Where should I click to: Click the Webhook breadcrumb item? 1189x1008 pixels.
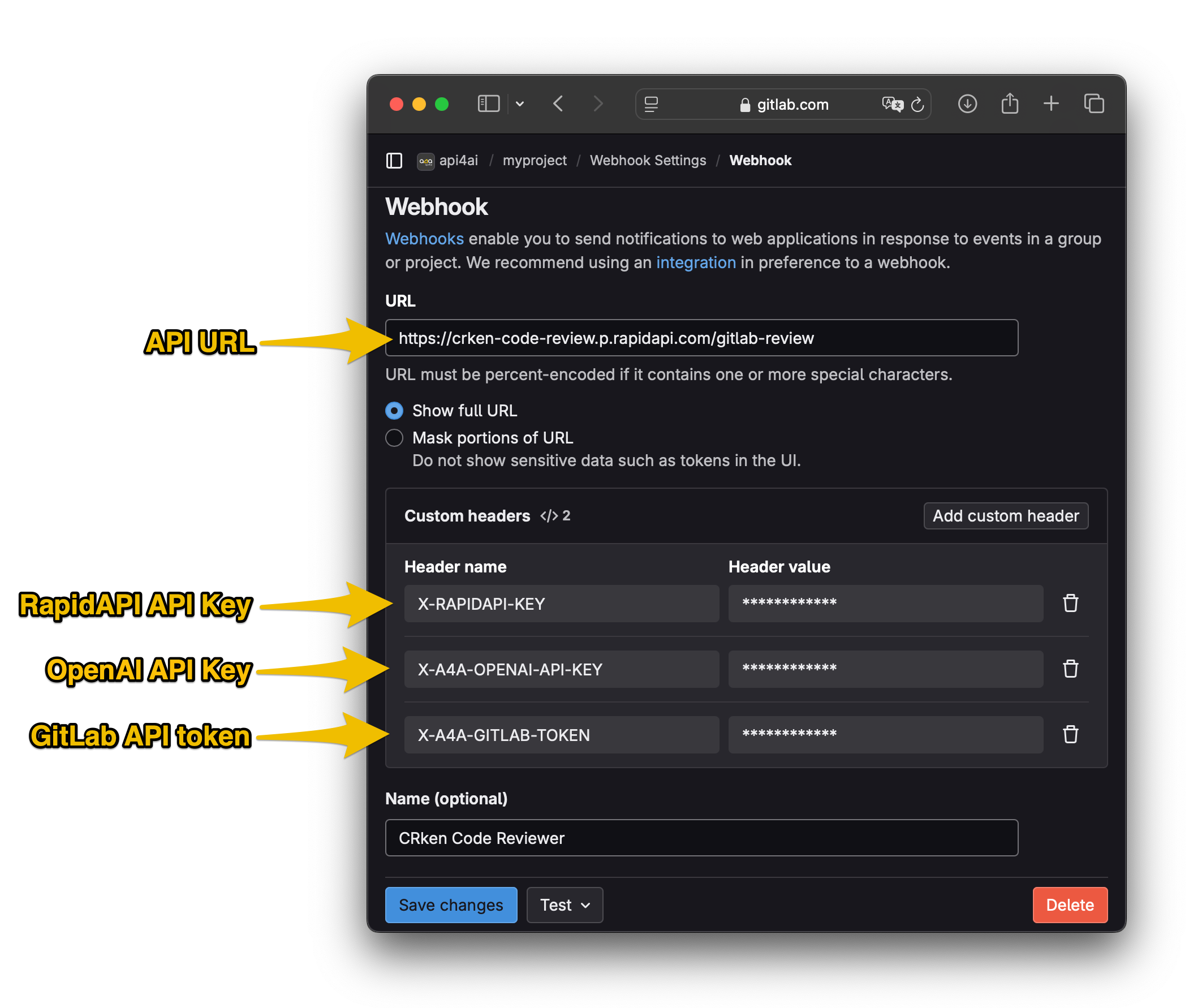[760, 161]
